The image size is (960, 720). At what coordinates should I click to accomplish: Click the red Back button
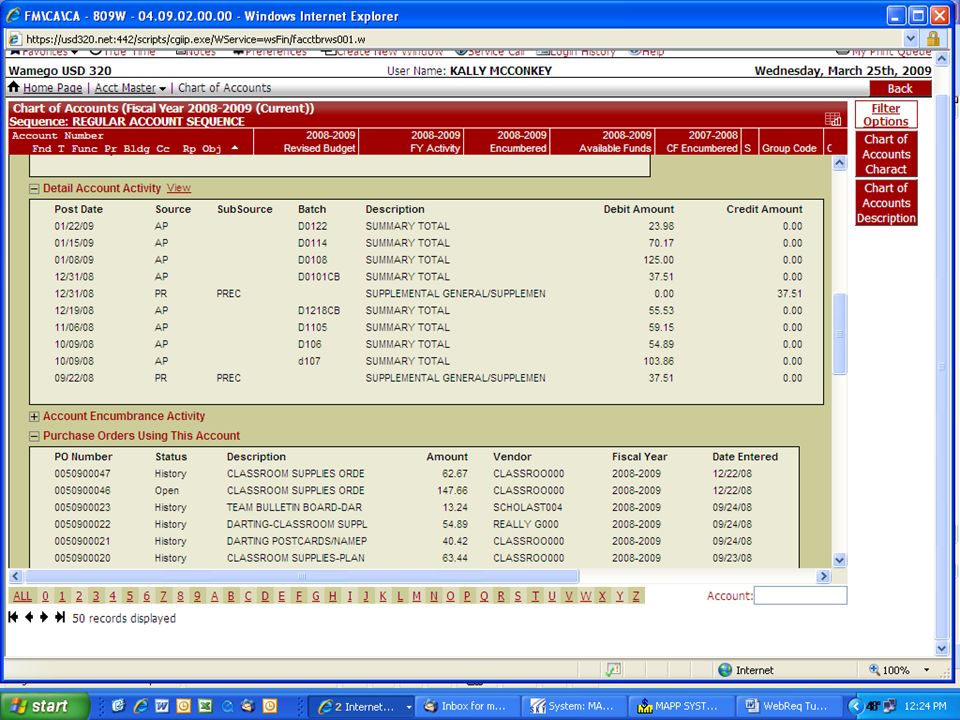point(900,88)
